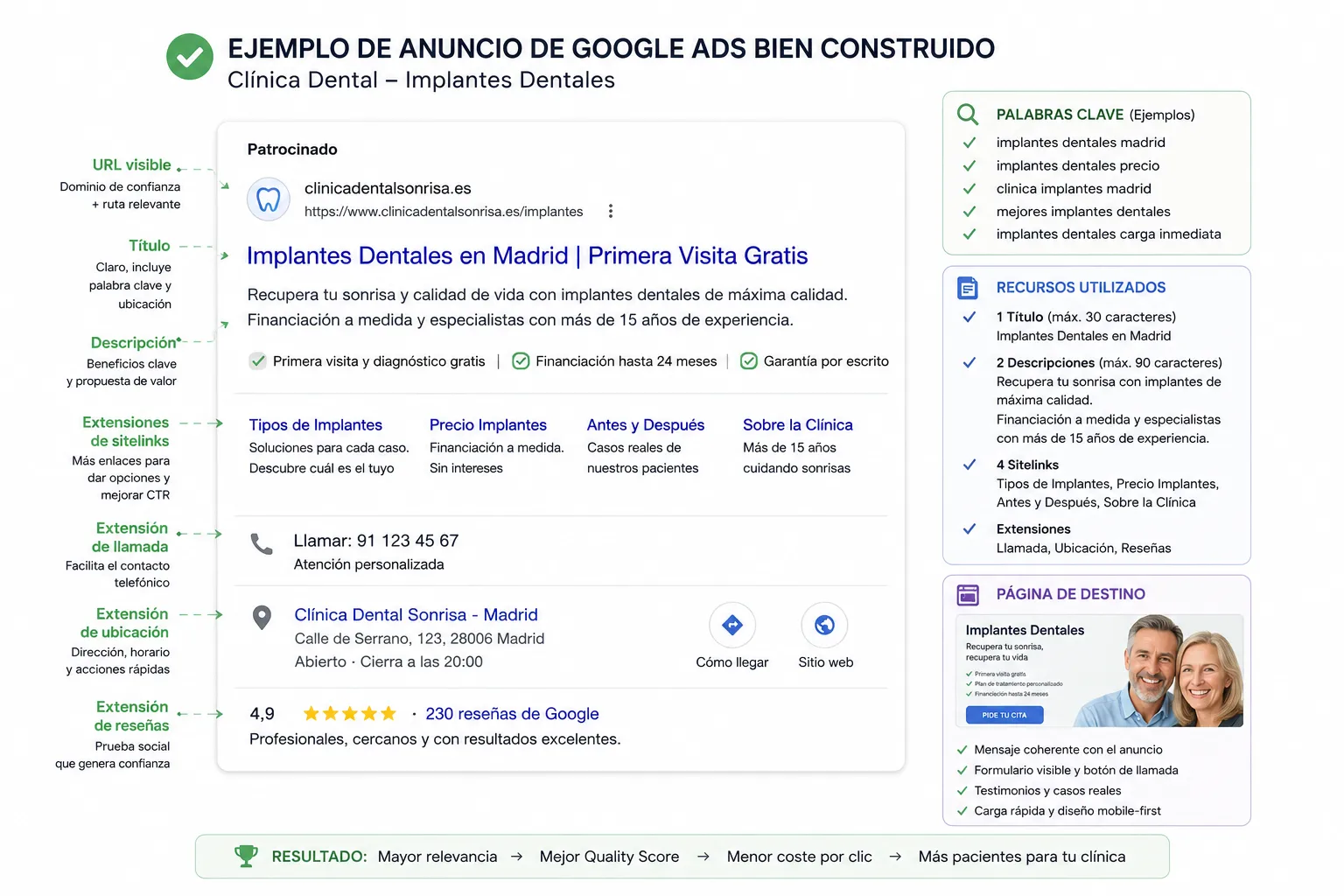Click the Más pacientes para tu clínica text
This screenshot has height=896, width=1344.
point(1022,857)
